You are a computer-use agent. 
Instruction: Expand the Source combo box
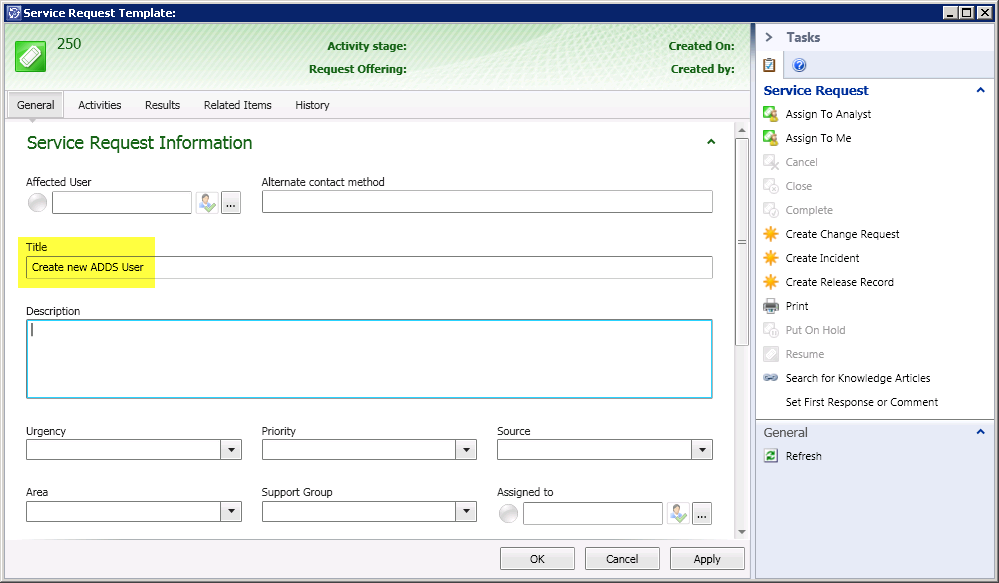[x=703, y=450]
